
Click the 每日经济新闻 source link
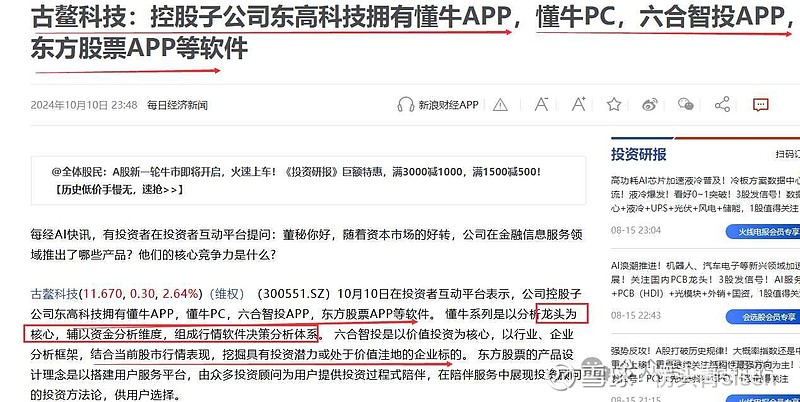pyautogui.click(x=177, y=106)
